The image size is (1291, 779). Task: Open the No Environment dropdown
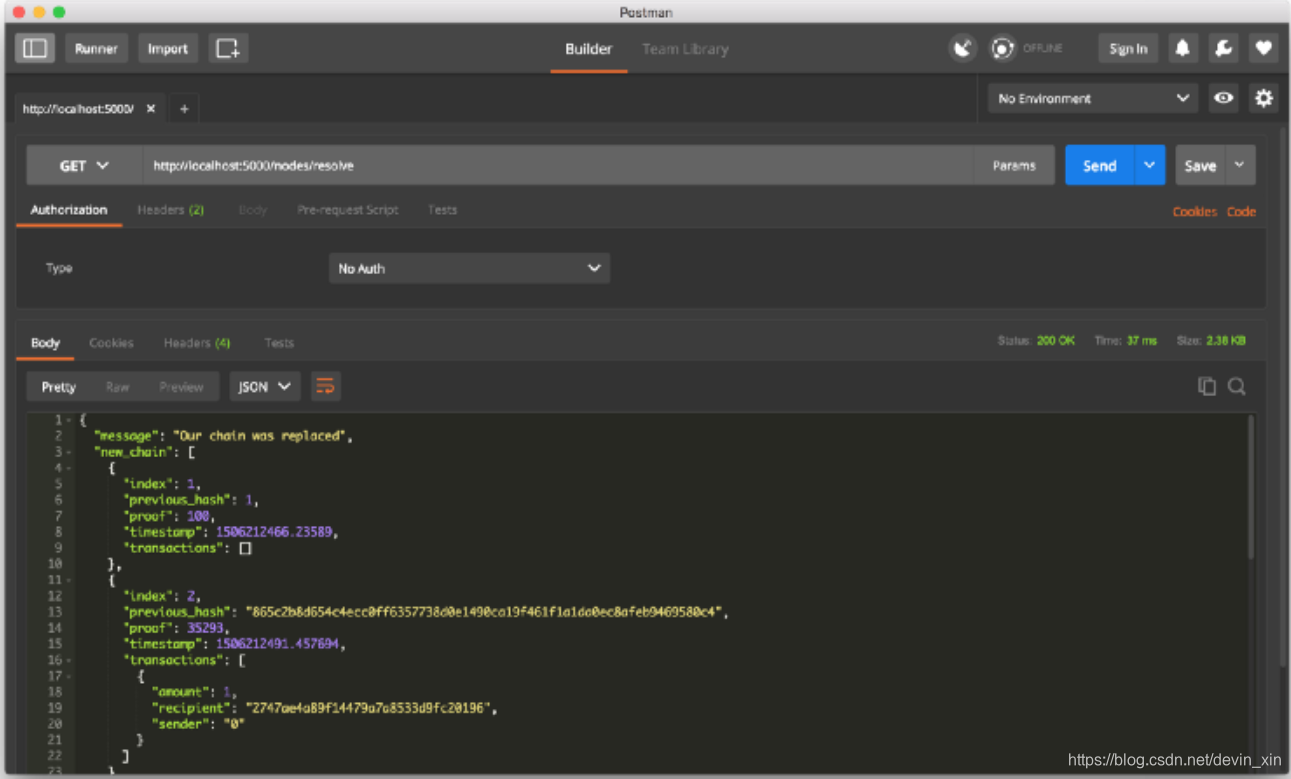[x=1093, y=98]
